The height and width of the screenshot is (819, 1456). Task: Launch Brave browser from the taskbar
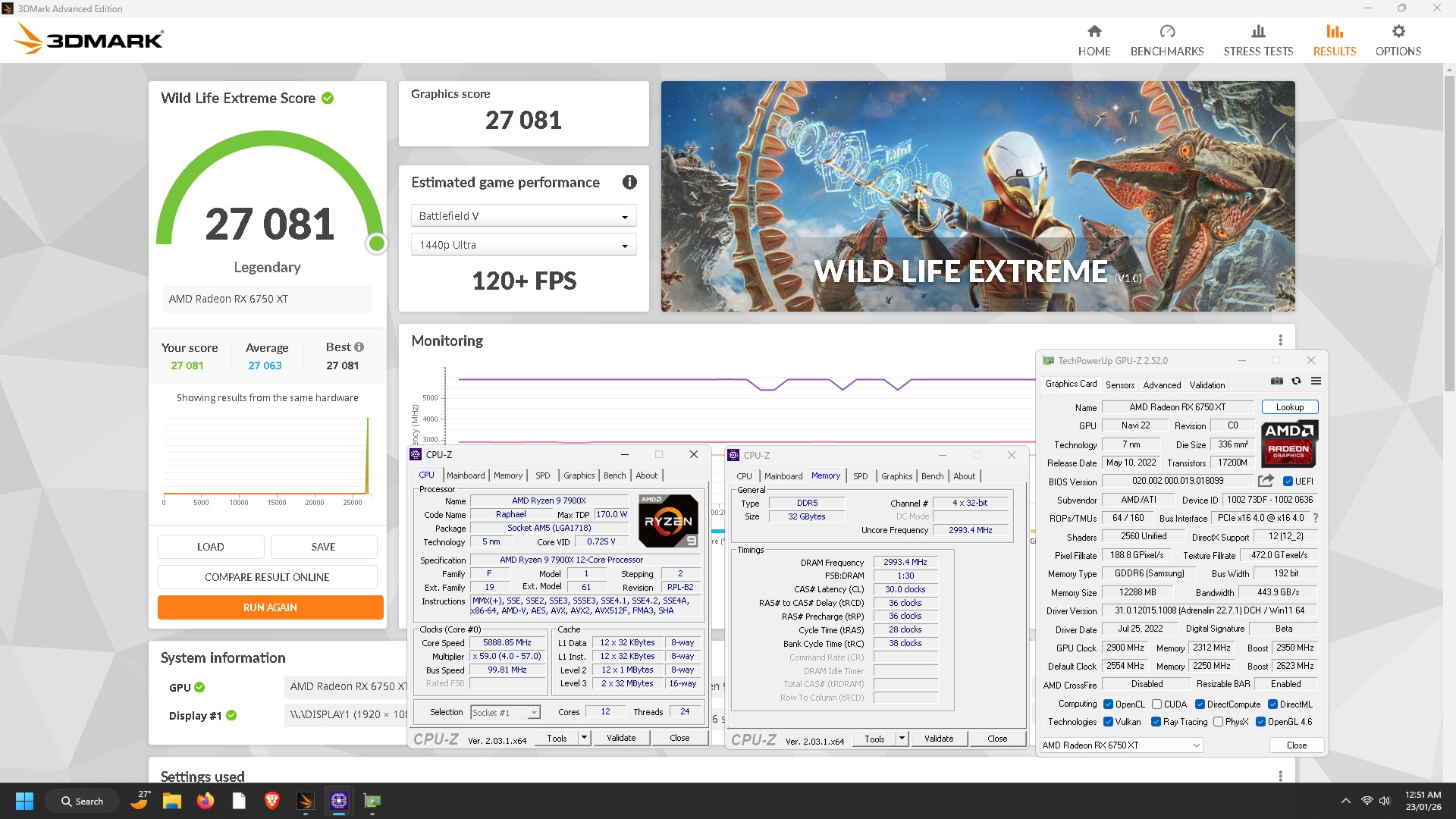pyautogui.click(x=272, y=801)
